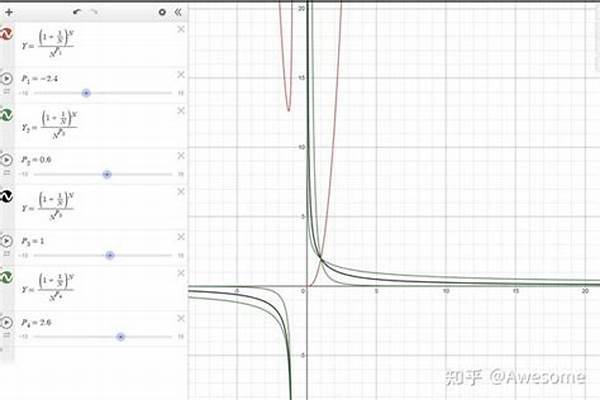Edit the P3 slider lower limit
Image resolution: width=600 pixels, height=400 pixels.
pos(23,255)
